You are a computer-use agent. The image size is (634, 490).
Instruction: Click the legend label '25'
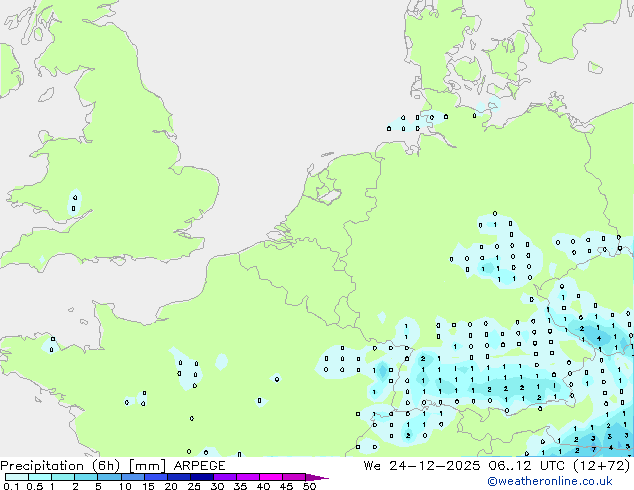pyautogui.click(x=194, y=486)
